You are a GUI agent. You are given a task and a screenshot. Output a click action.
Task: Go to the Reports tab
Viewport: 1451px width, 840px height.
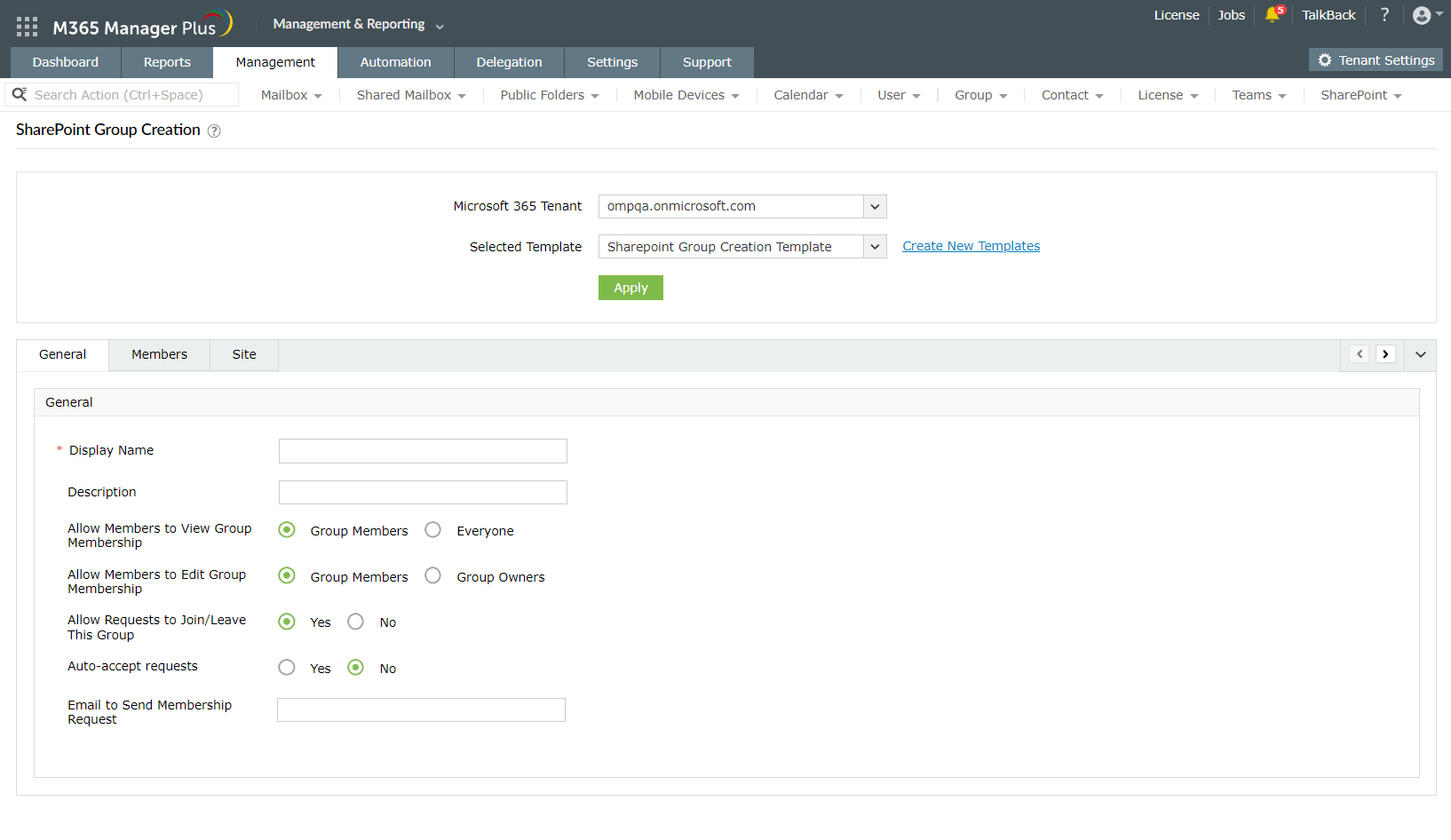[167, 62]
